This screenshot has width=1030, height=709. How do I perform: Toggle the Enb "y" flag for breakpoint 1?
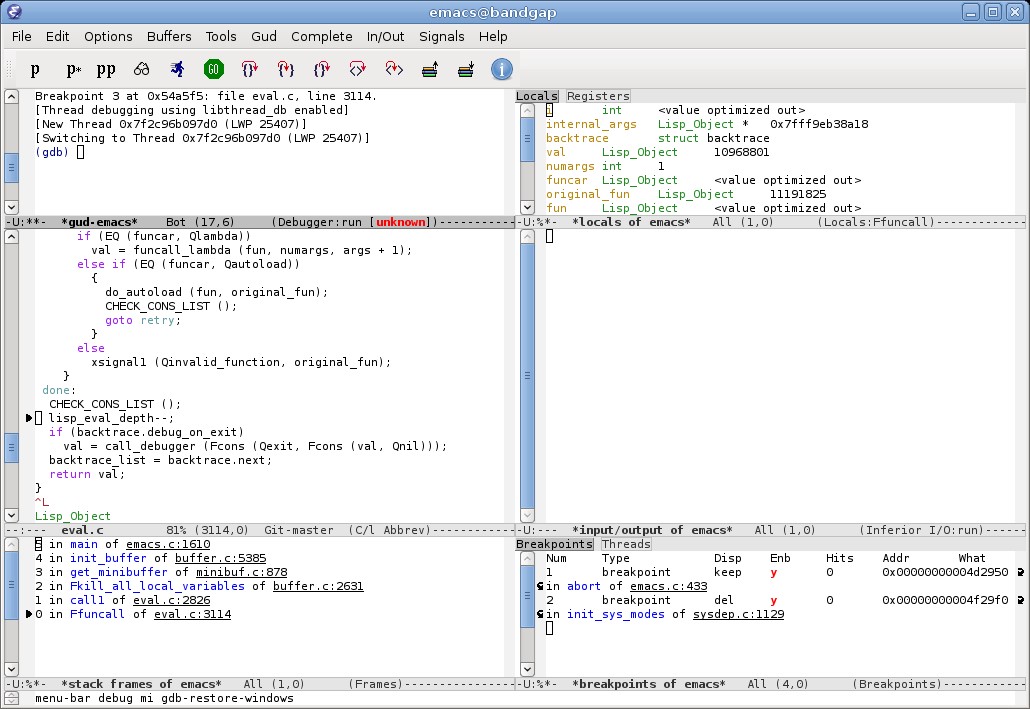773,572
